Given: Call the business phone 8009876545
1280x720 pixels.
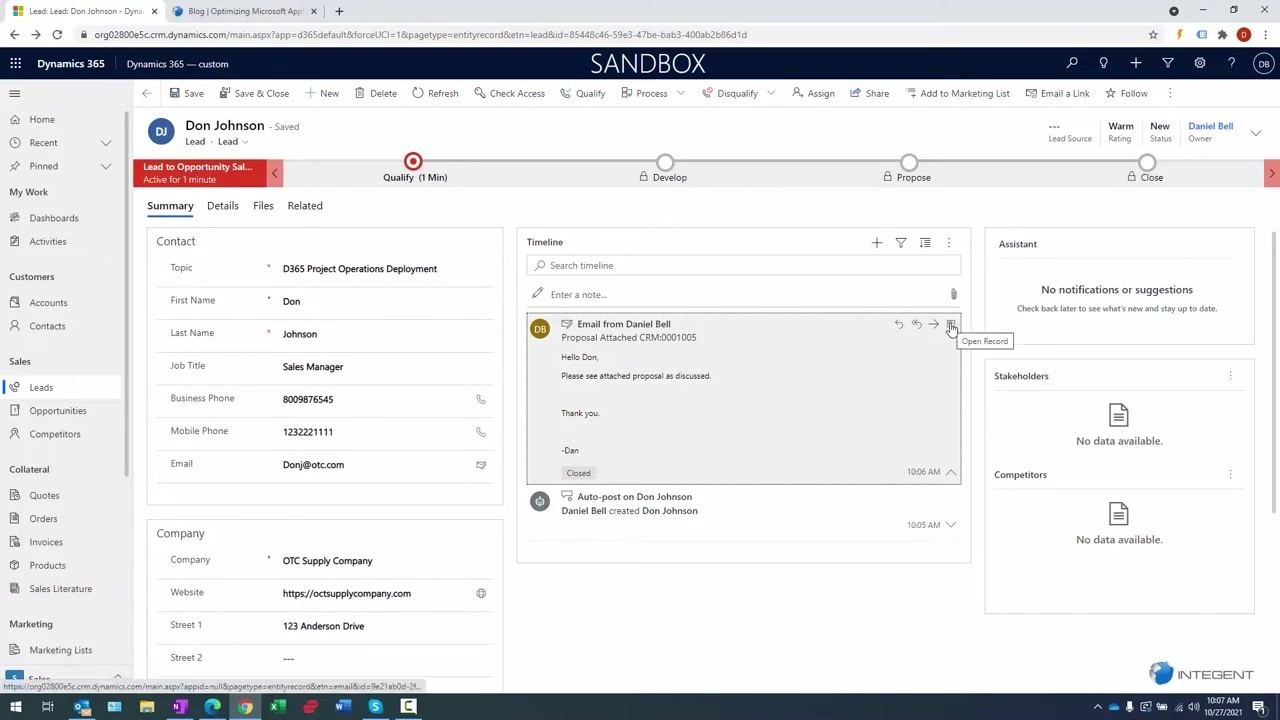Looking at the screenshot, I should click(x=481, y=399).
